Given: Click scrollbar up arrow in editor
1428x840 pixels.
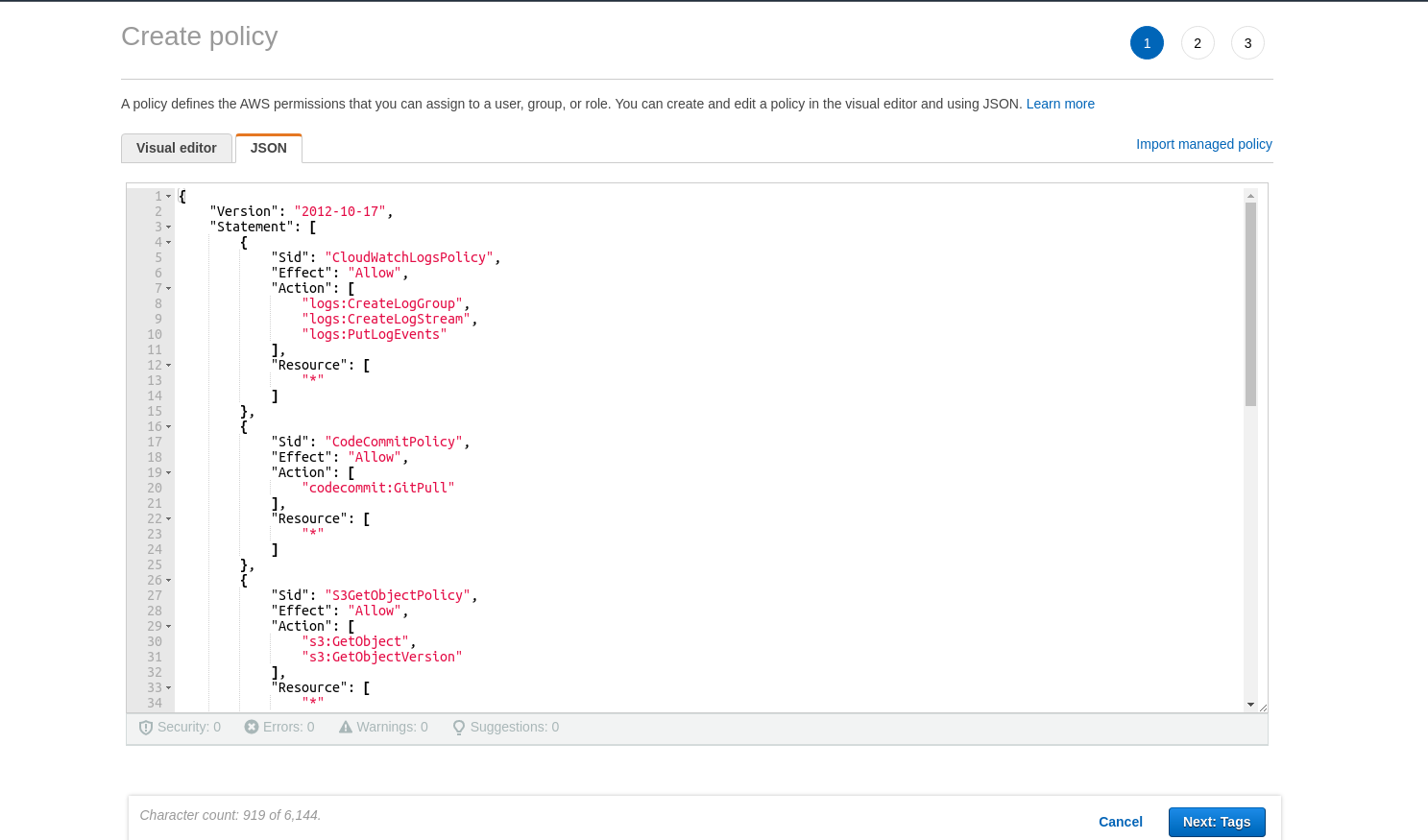Looking at the screenshot, I should [1250, 196].
